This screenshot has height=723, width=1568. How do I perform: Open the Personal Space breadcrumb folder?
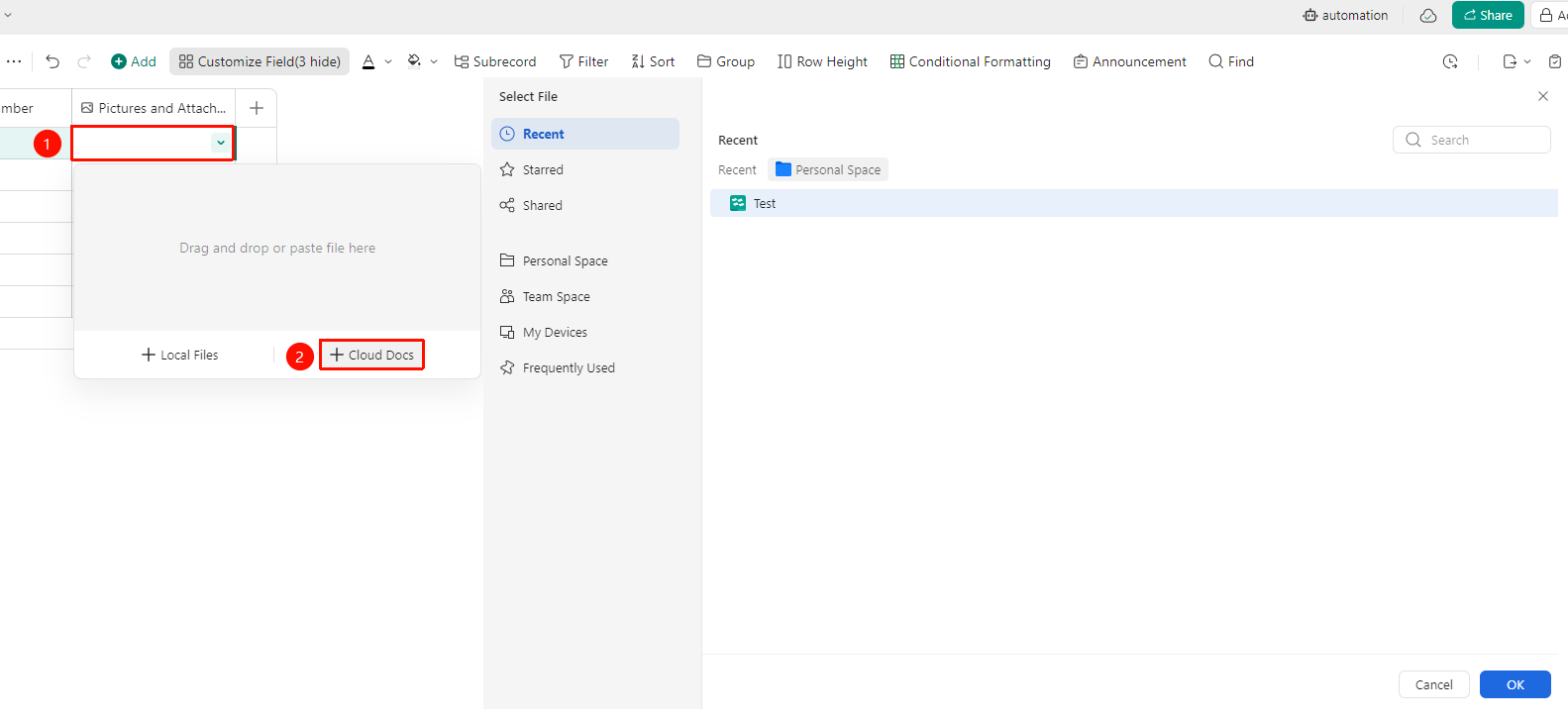828,169
